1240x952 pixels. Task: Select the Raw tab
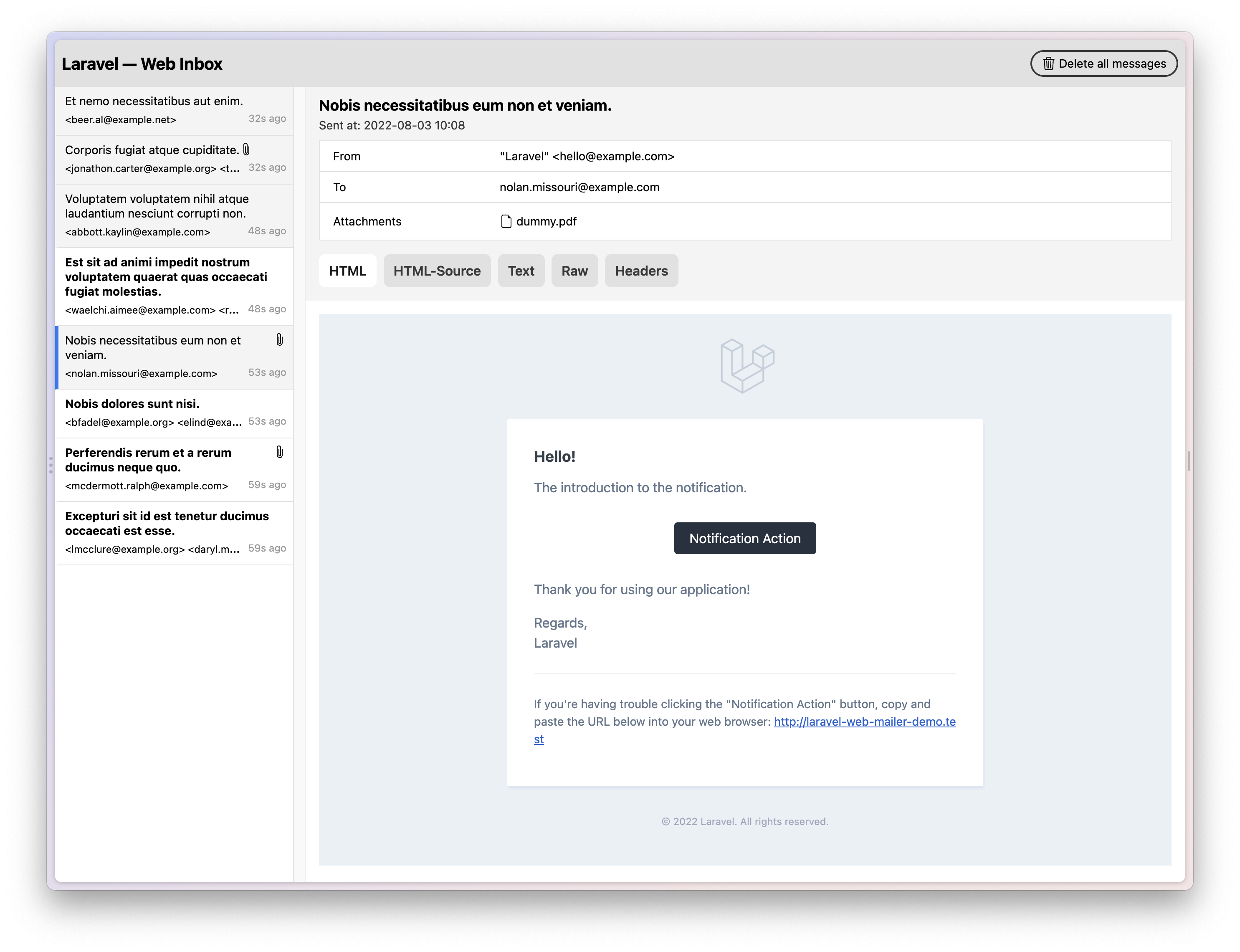pos(574,270)
